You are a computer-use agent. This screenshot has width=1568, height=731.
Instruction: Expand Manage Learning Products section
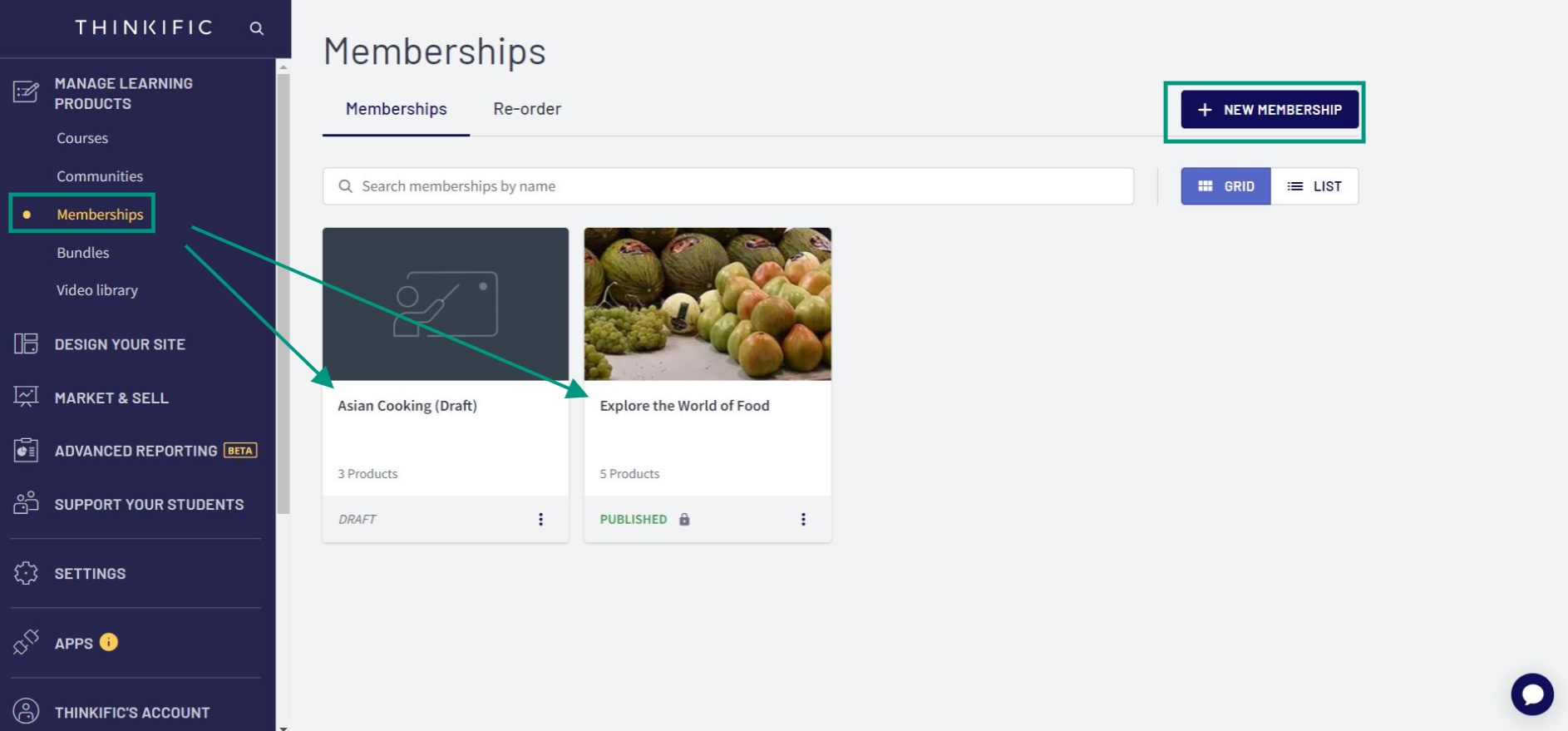point(123,93)
